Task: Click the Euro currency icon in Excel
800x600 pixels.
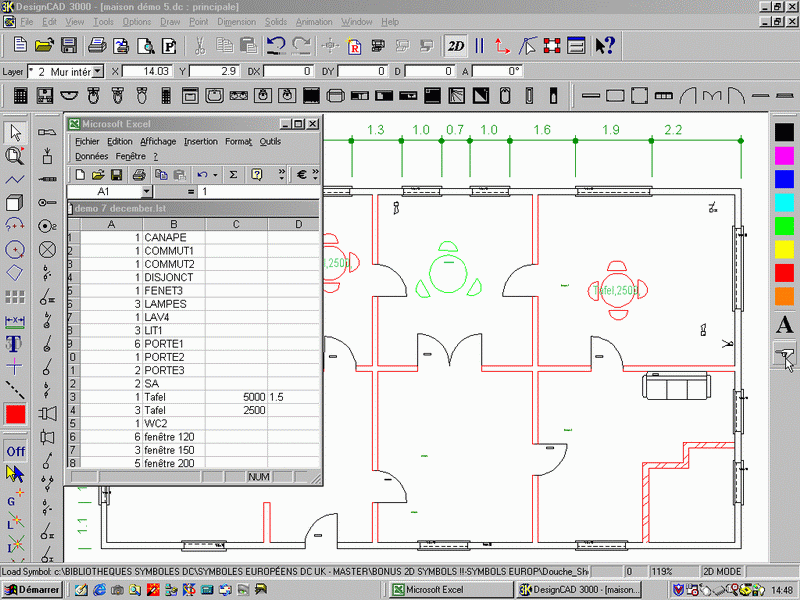Action: [x=302, y=175]
